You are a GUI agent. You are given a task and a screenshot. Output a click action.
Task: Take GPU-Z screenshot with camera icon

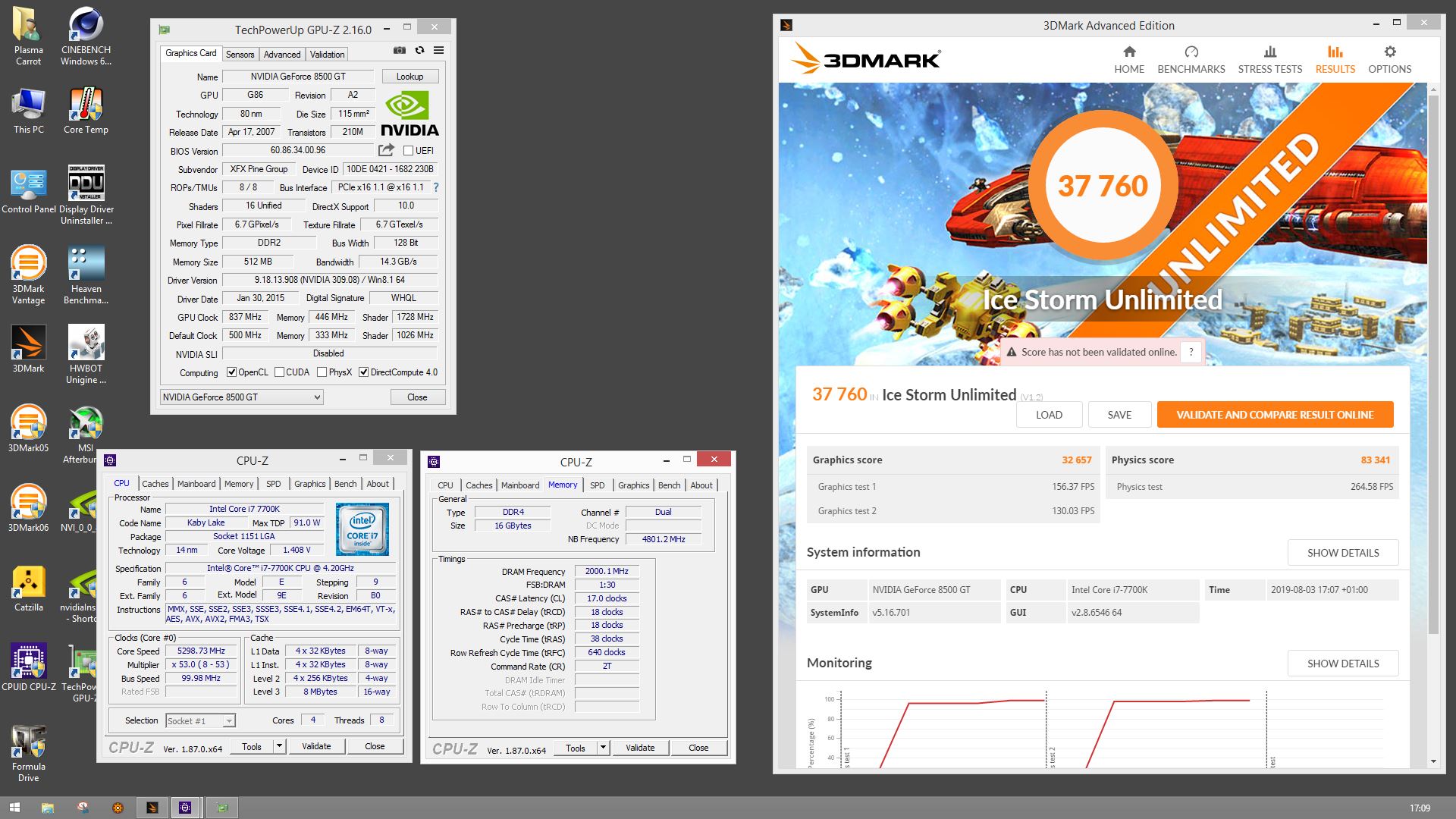pos(400,51)
